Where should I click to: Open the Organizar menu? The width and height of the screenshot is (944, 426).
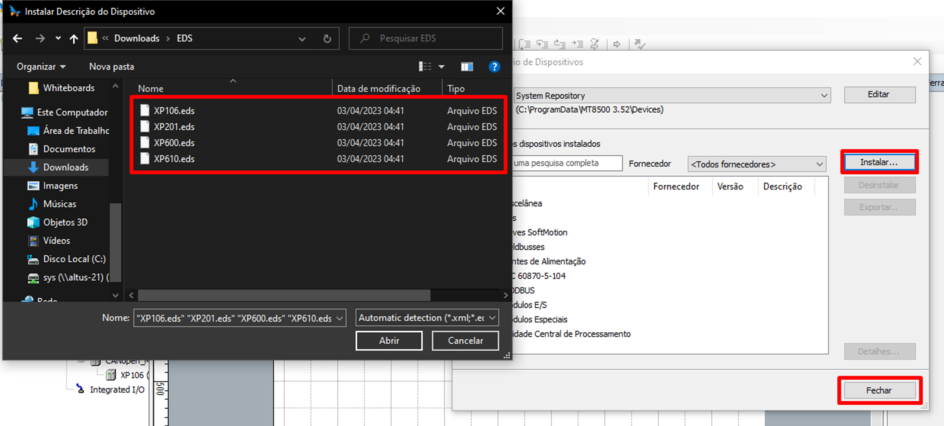(41, 67)
